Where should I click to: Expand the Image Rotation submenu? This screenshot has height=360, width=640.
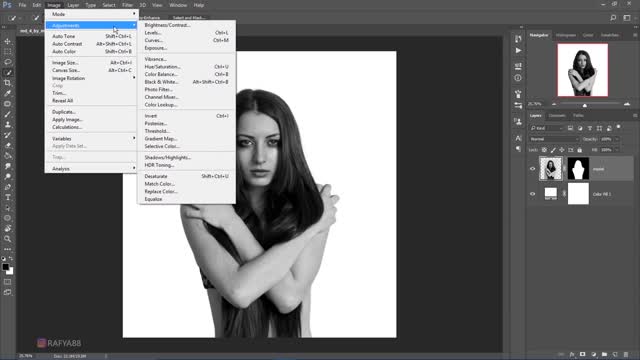(x=91, y=78)
